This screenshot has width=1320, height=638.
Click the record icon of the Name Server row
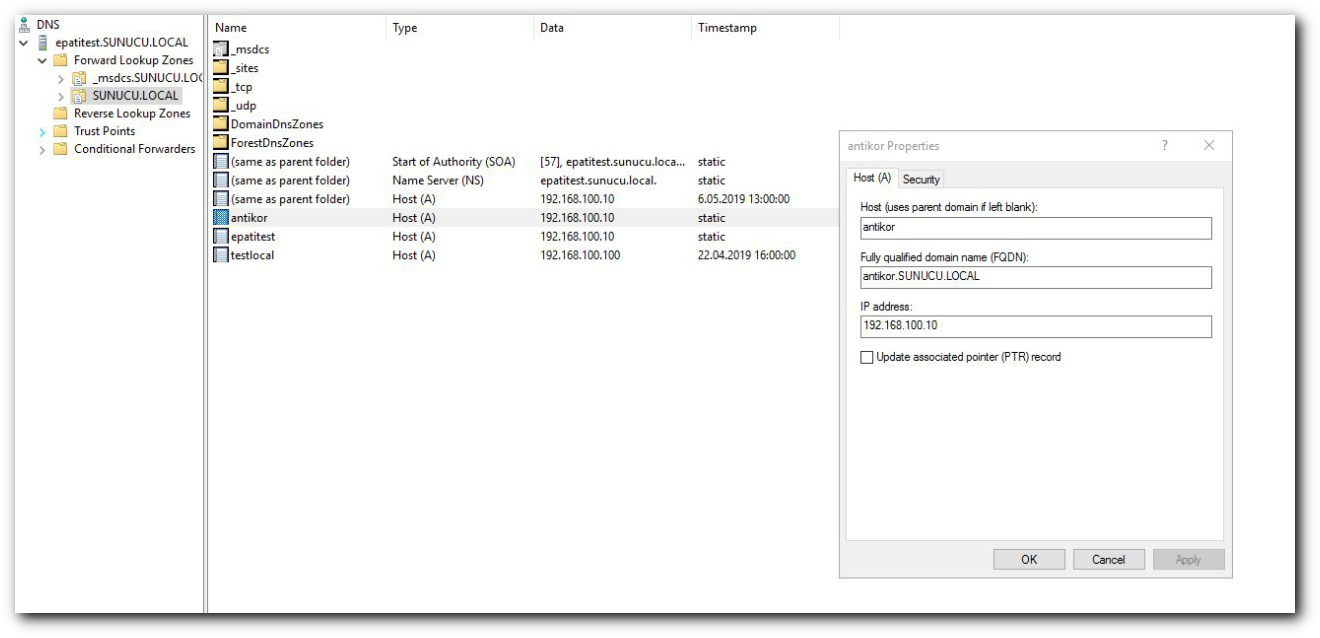coord(221,180)
